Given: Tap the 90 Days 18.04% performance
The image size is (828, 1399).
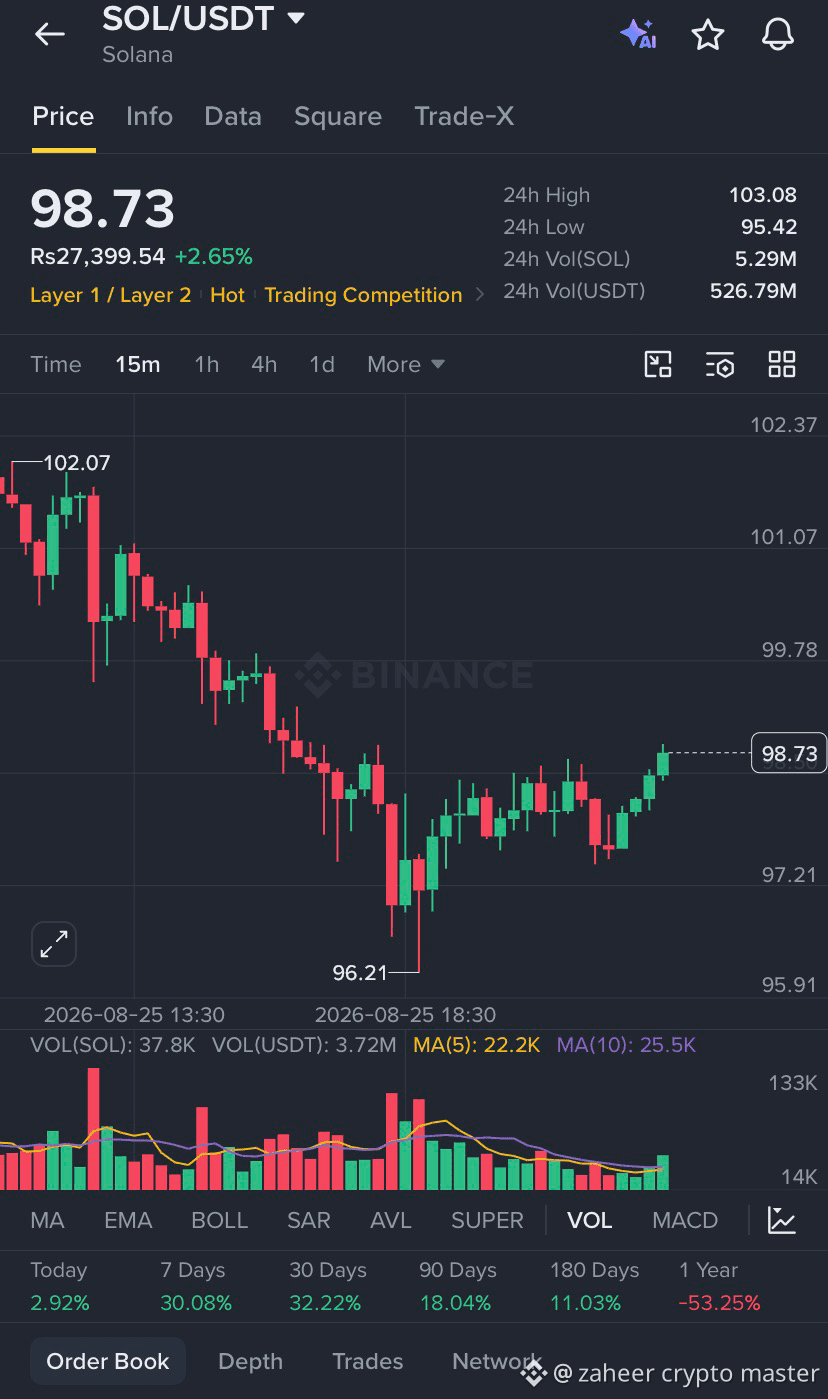Looking at the screenshot, I should click(458, 1286).
